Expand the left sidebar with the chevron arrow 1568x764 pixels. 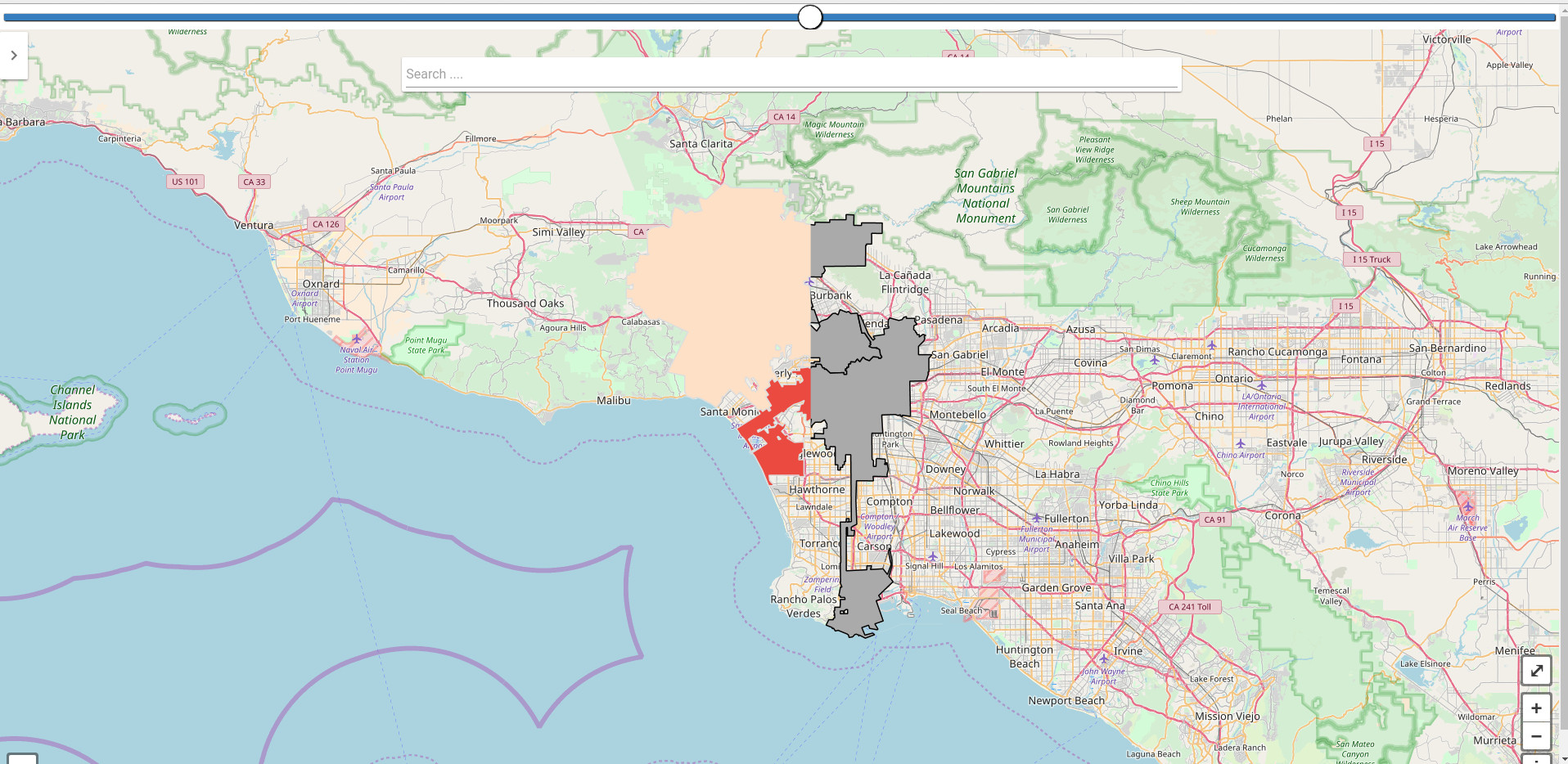tap(14, 56)
